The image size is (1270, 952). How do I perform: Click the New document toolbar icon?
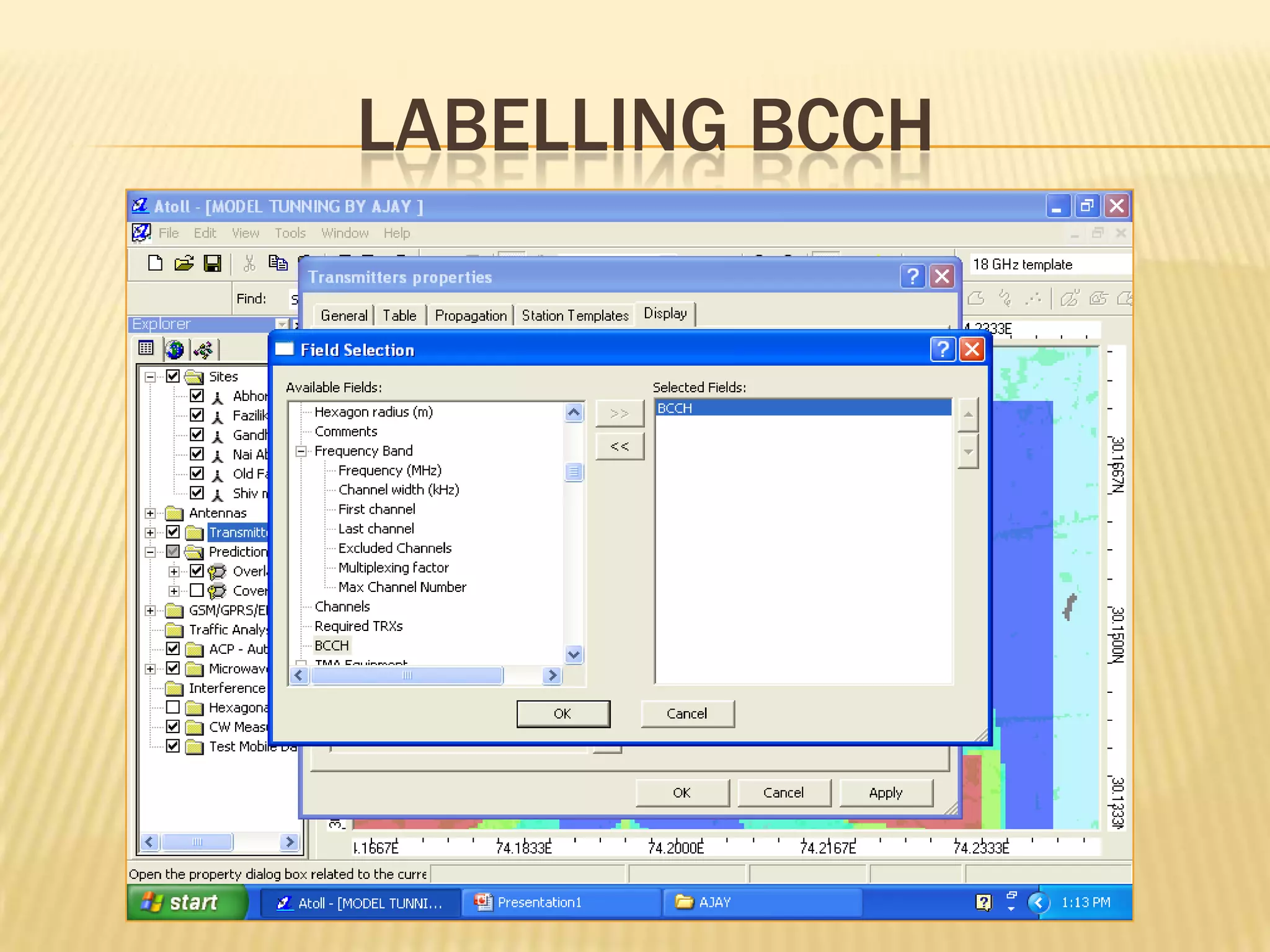tap(155, 263)
